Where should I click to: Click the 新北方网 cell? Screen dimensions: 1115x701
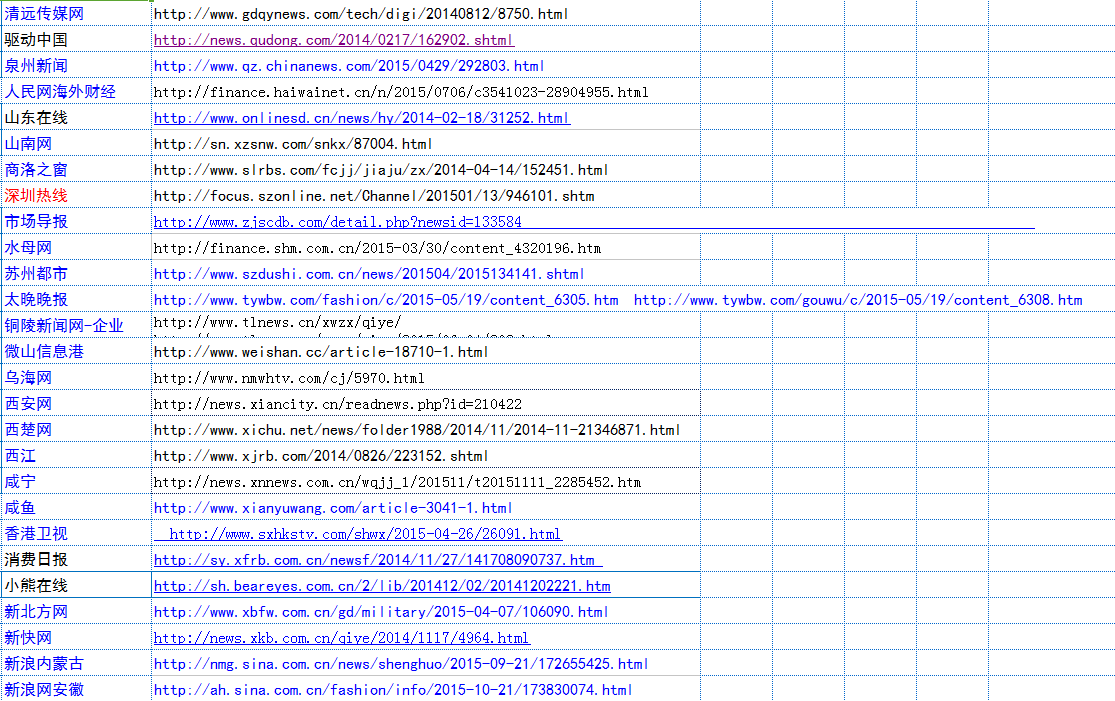(76, 612)
